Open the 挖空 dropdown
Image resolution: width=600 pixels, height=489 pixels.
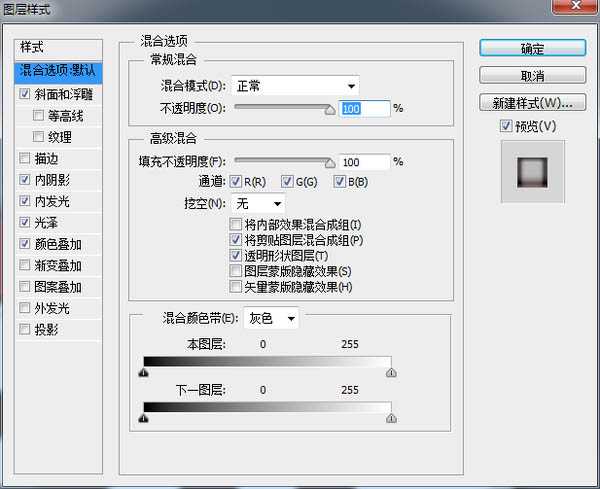coord(258,204)
